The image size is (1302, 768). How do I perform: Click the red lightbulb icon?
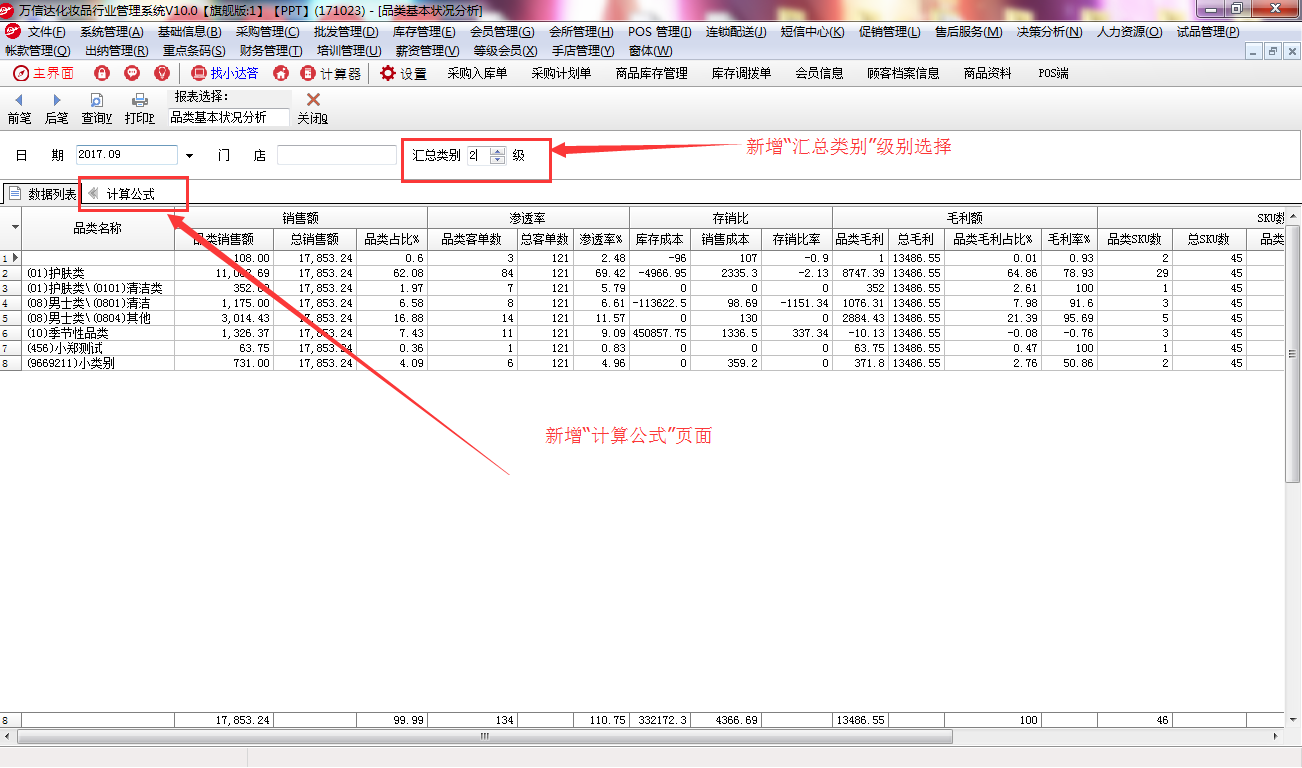(x=162, y=73)
